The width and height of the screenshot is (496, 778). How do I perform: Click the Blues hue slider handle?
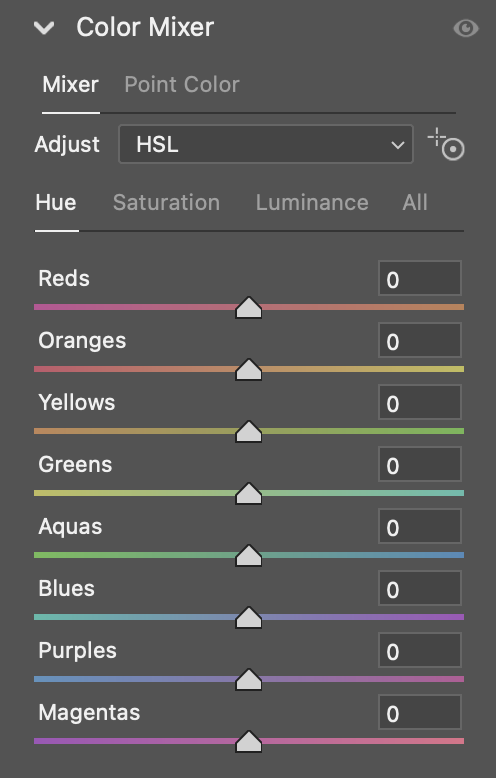(x=248, y=618)
